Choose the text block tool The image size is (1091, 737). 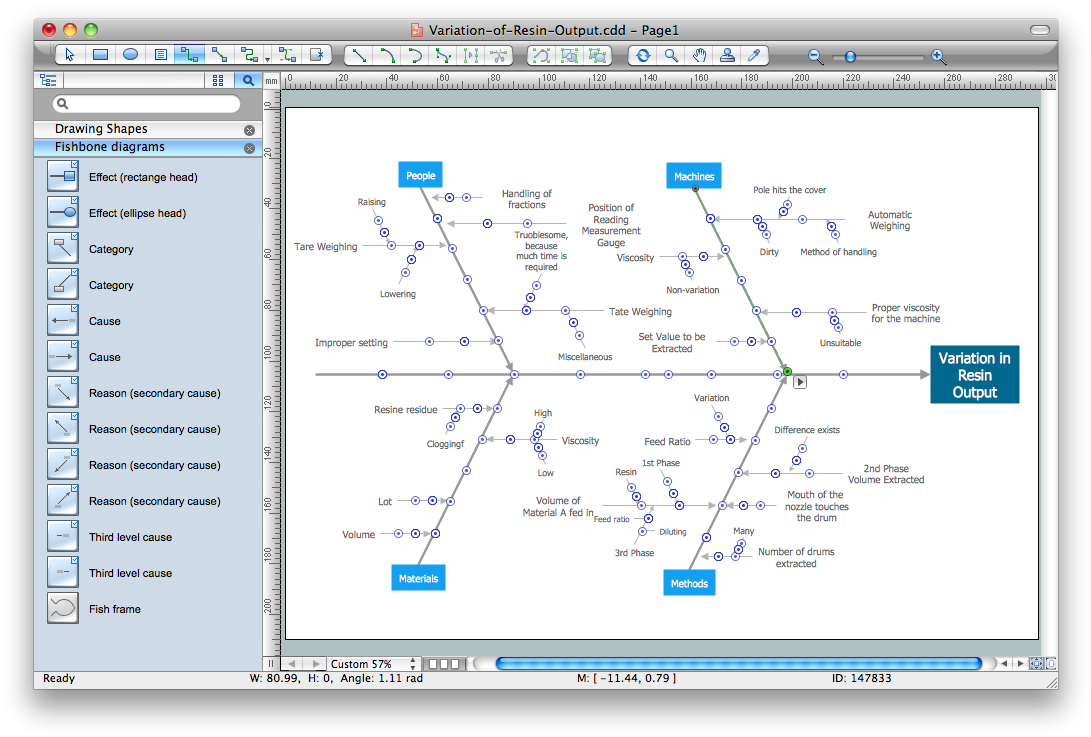[x=161, y=55]
